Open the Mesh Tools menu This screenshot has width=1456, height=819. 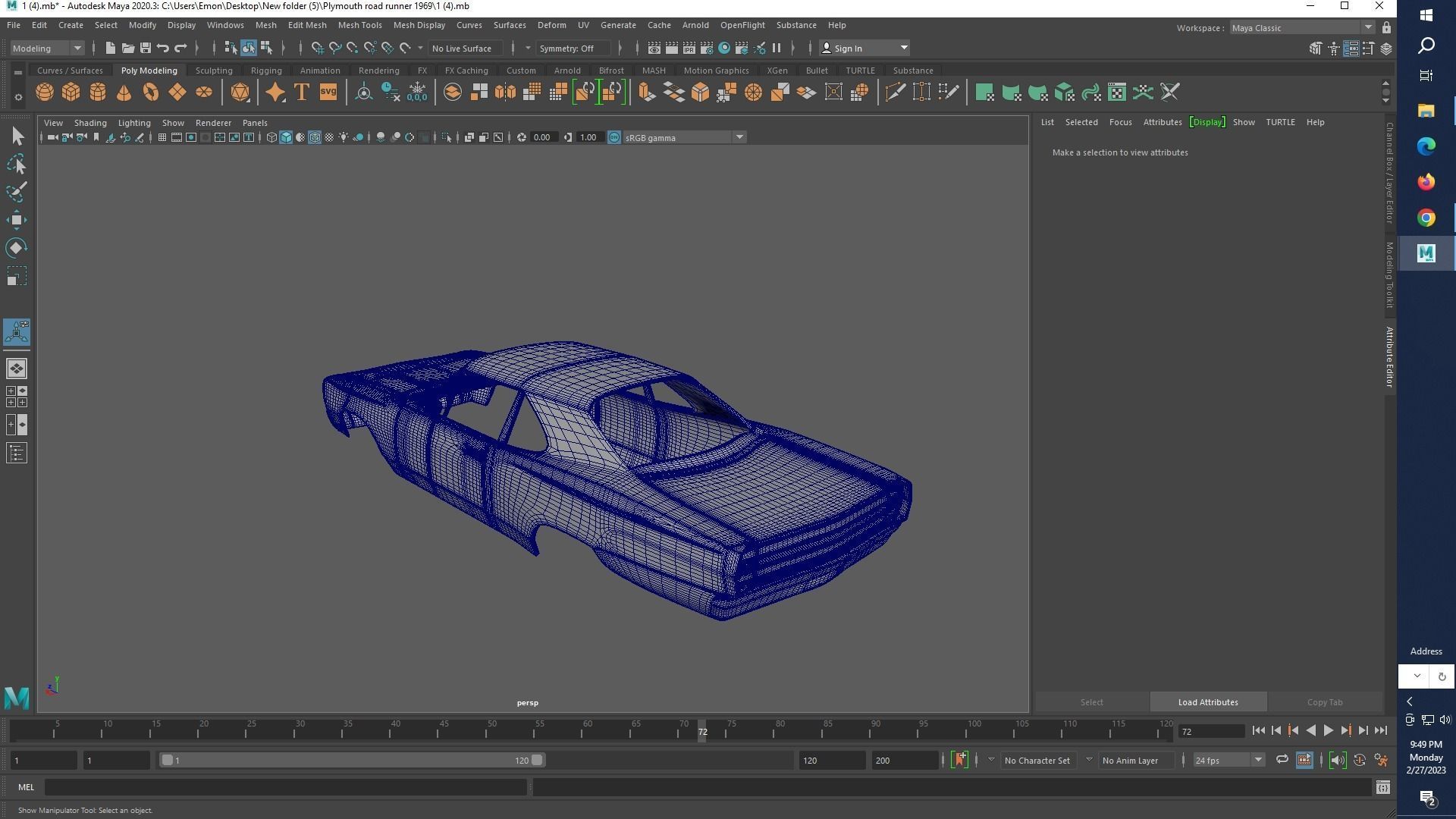point(359,25)
